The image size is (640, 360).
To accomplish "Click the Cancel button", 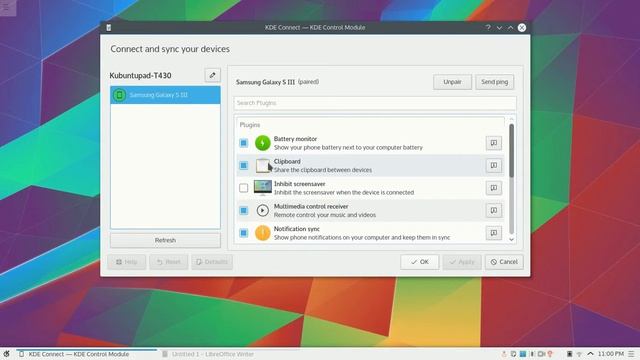I will tap(504, 262).
